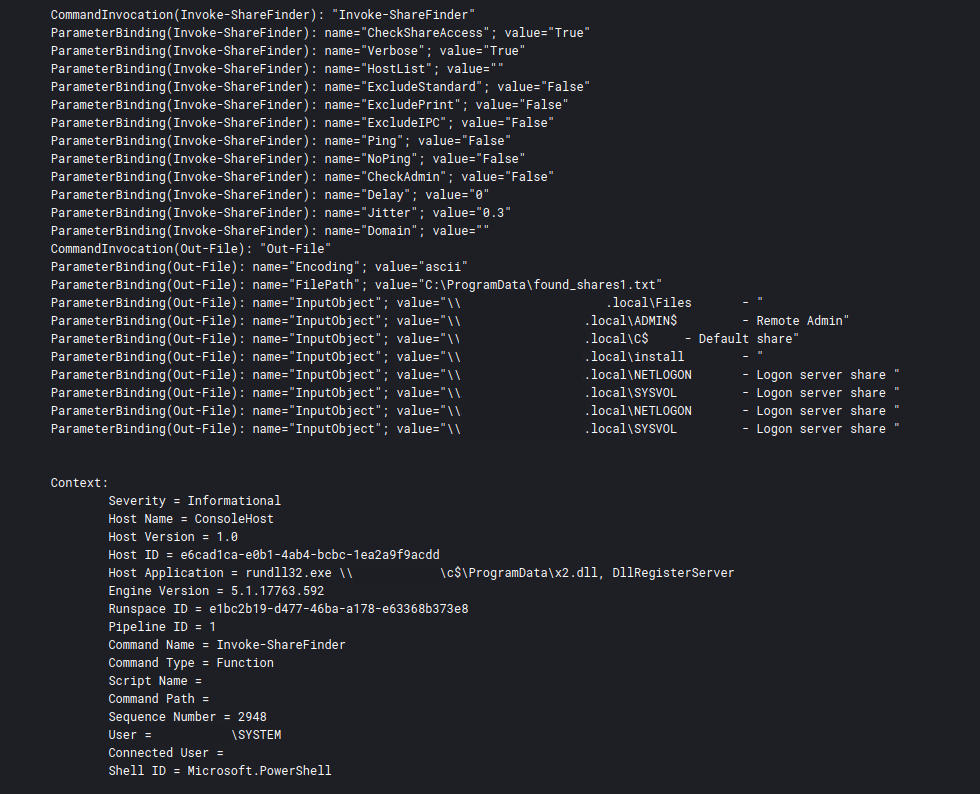
Task: Select the ExcludeStandard parameter line
Action: coord(320,87)
